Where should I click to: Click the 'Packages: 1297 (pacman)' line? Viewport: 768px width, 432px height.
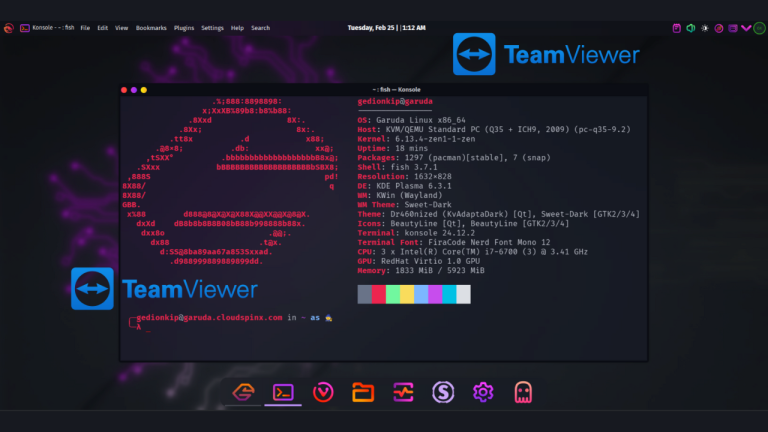[x=454, y=158]
